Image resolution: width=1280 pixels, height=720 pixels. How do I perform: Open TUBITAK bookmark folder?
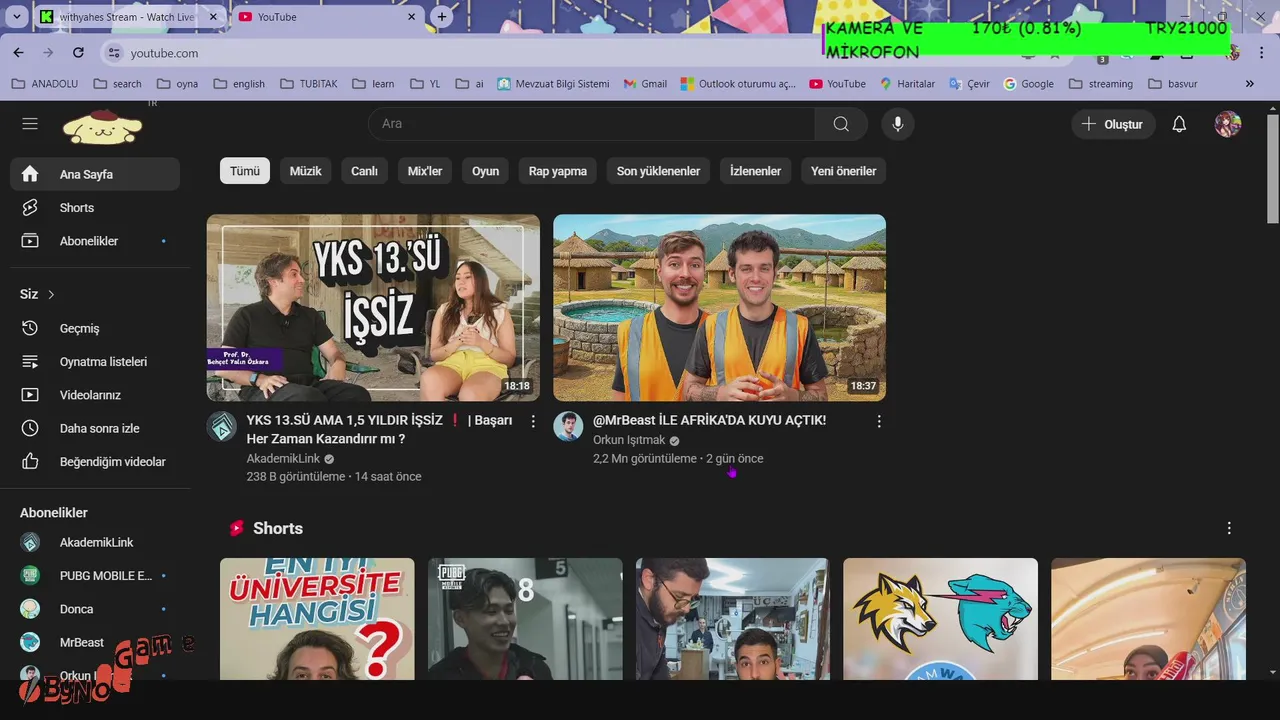[x=309, y=84]
